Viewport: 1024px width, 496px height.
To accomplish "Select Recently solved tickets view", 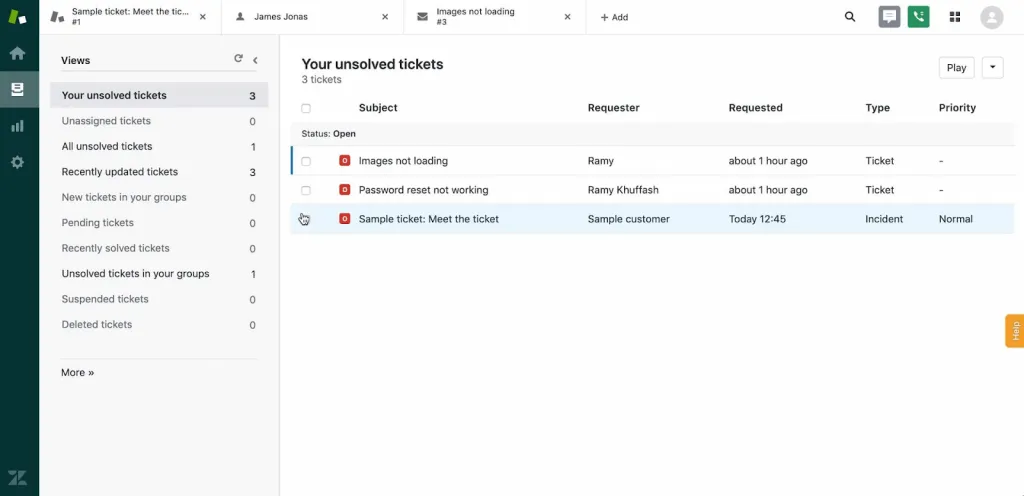I will pyautogui.click(x=159, y=248).
